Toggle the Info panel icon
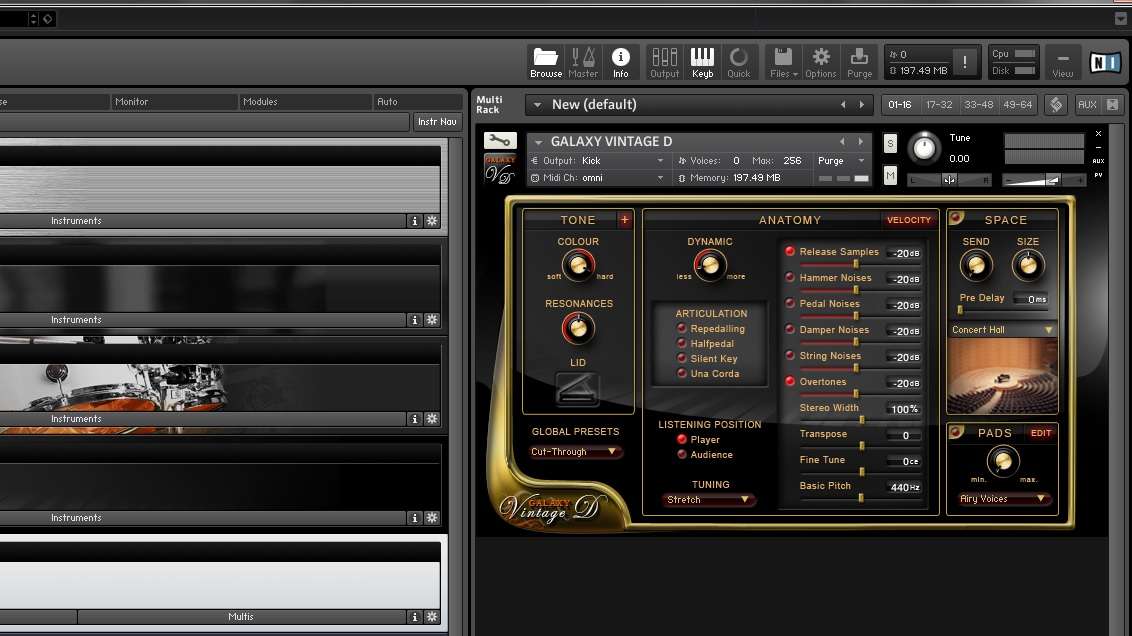This screenshot has width=1132, height=636. pos(621,62)
